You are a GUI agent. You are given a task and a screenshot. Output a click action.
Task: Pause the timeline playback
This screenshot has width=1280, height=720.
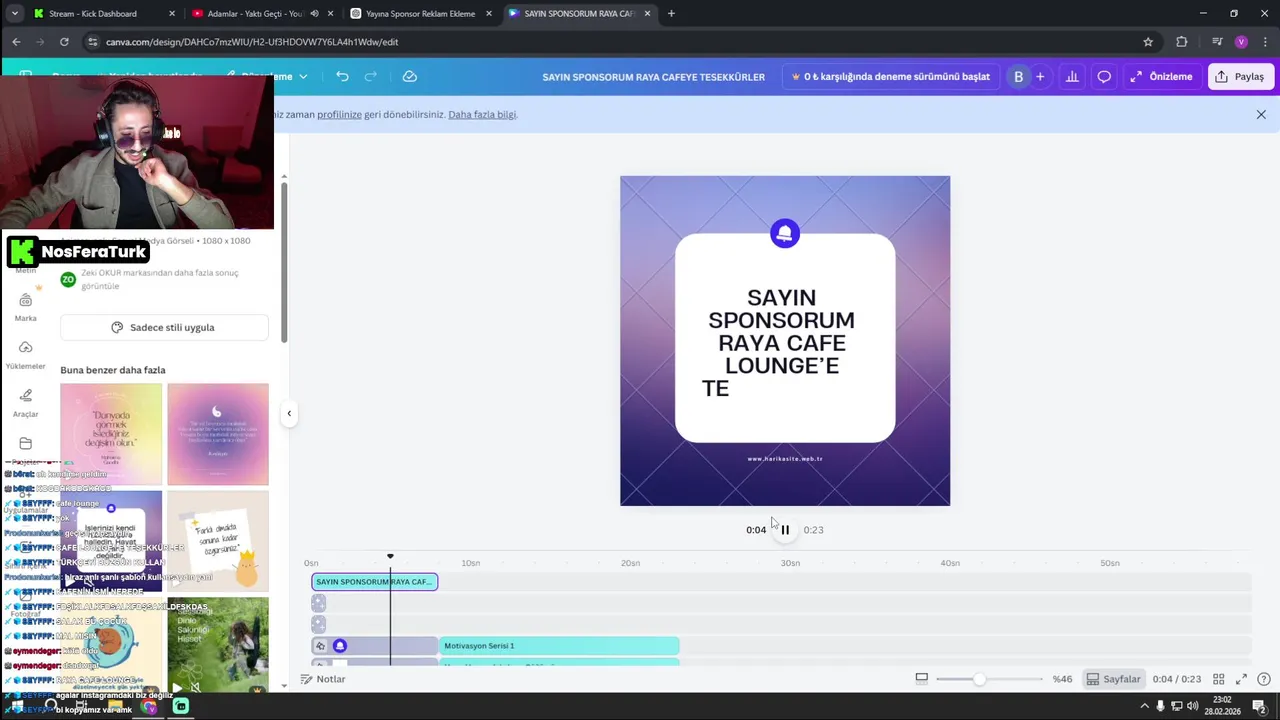point(785,530)
